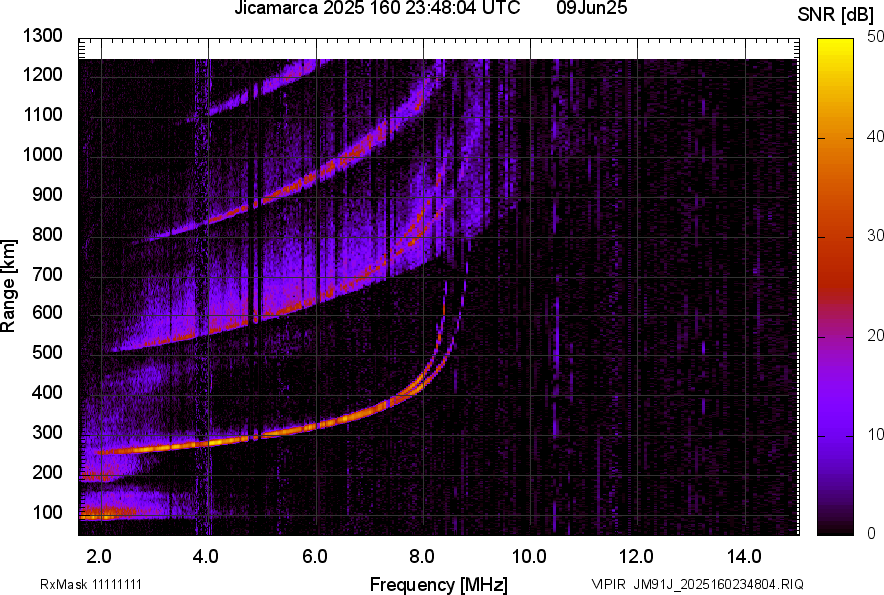Click the colorbar tick label '20'
The image size is (884, 595).
coord(876,336)
